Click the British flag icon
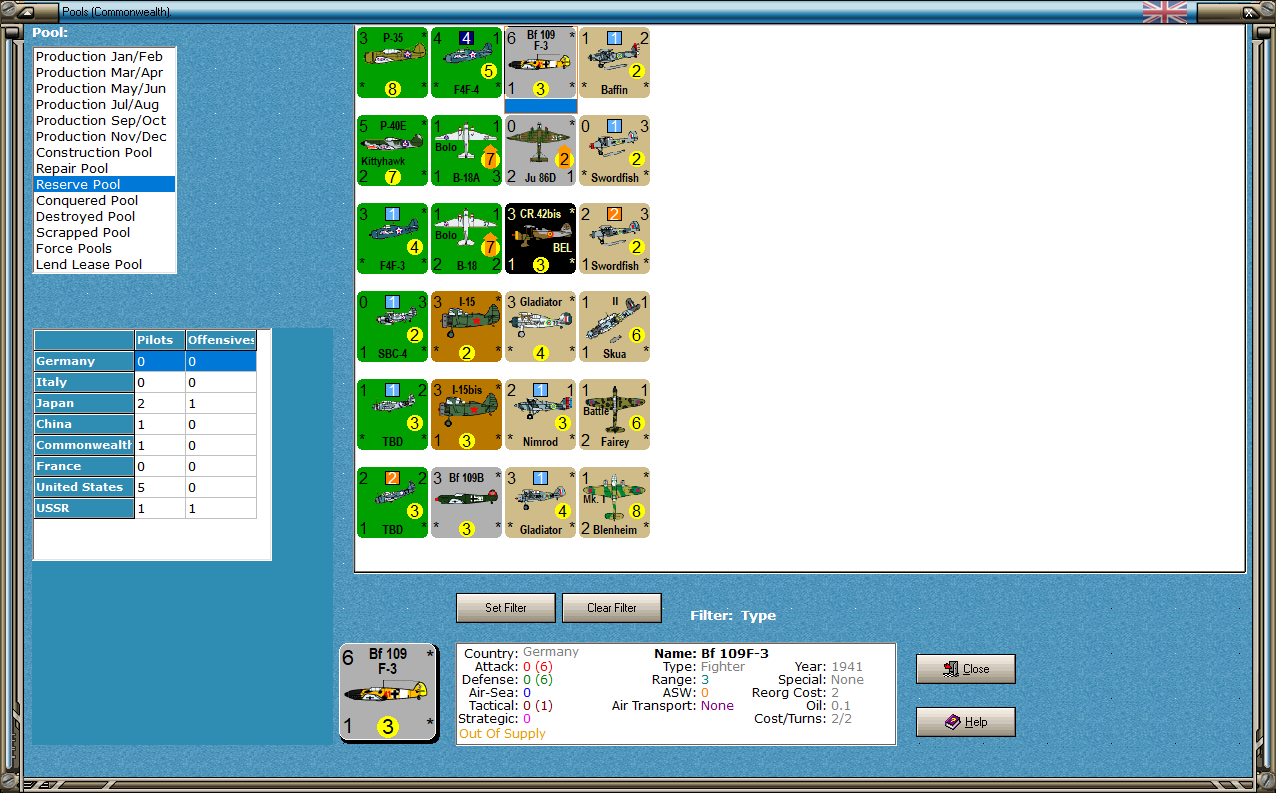1276x793 pixels. pos(1165,12)
